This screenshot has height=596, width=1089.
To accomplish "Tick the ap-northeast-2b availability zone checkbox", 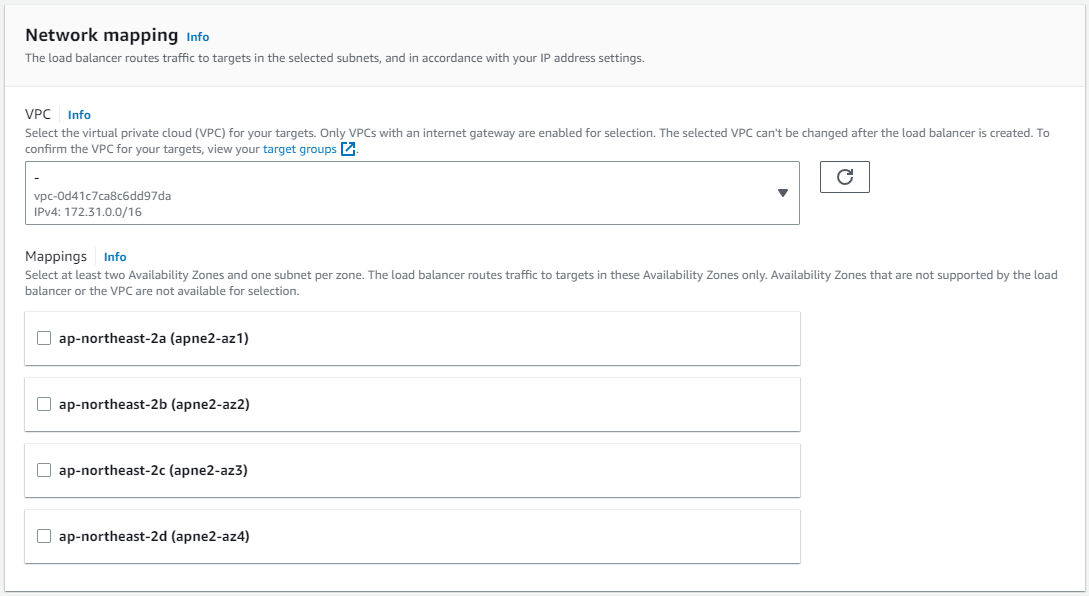I will [x=44, y=404].
